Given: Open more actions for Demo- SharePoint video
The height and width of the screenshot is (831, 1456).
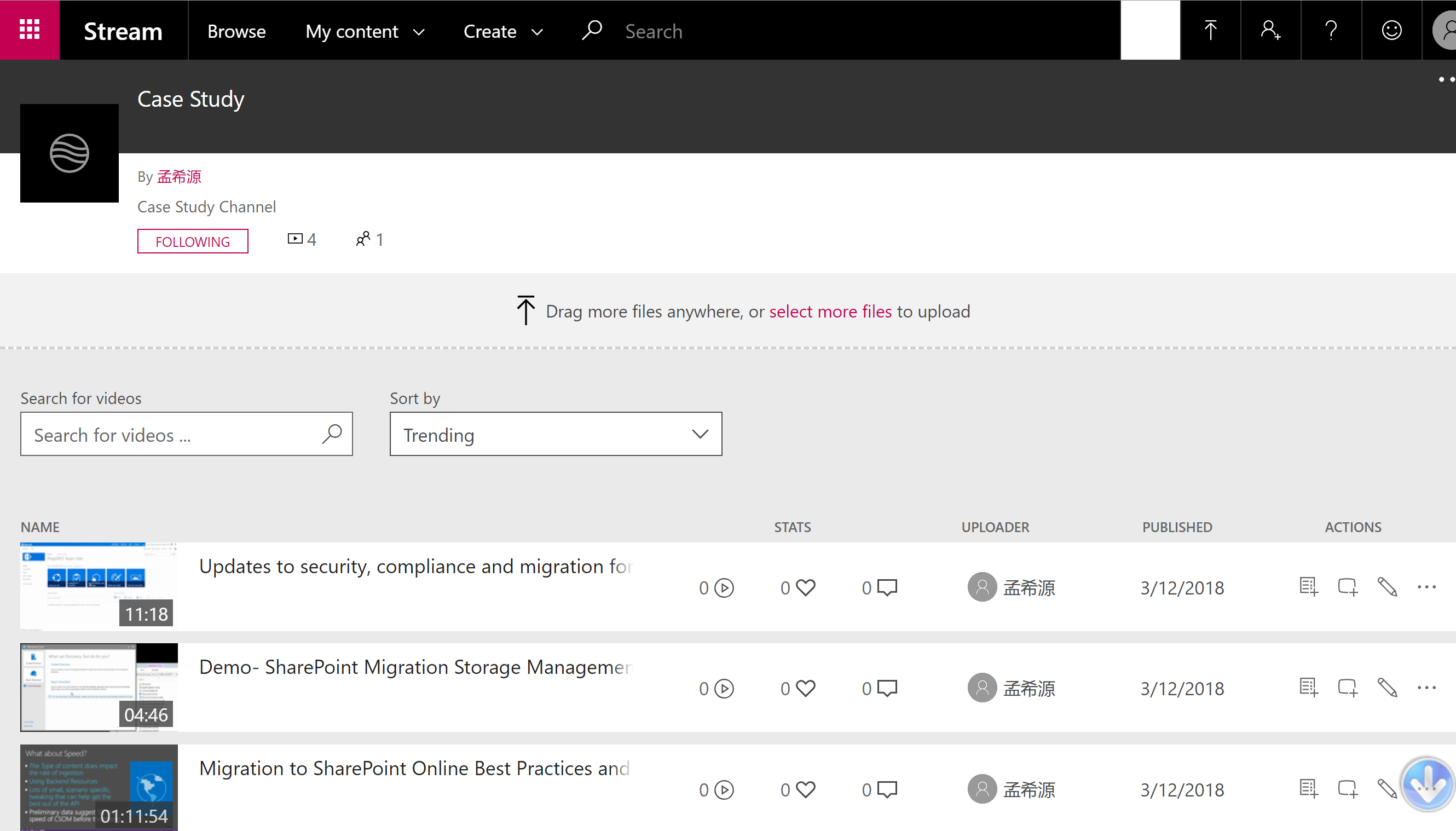Looking at the screenshot, I should coord(1427,688).
